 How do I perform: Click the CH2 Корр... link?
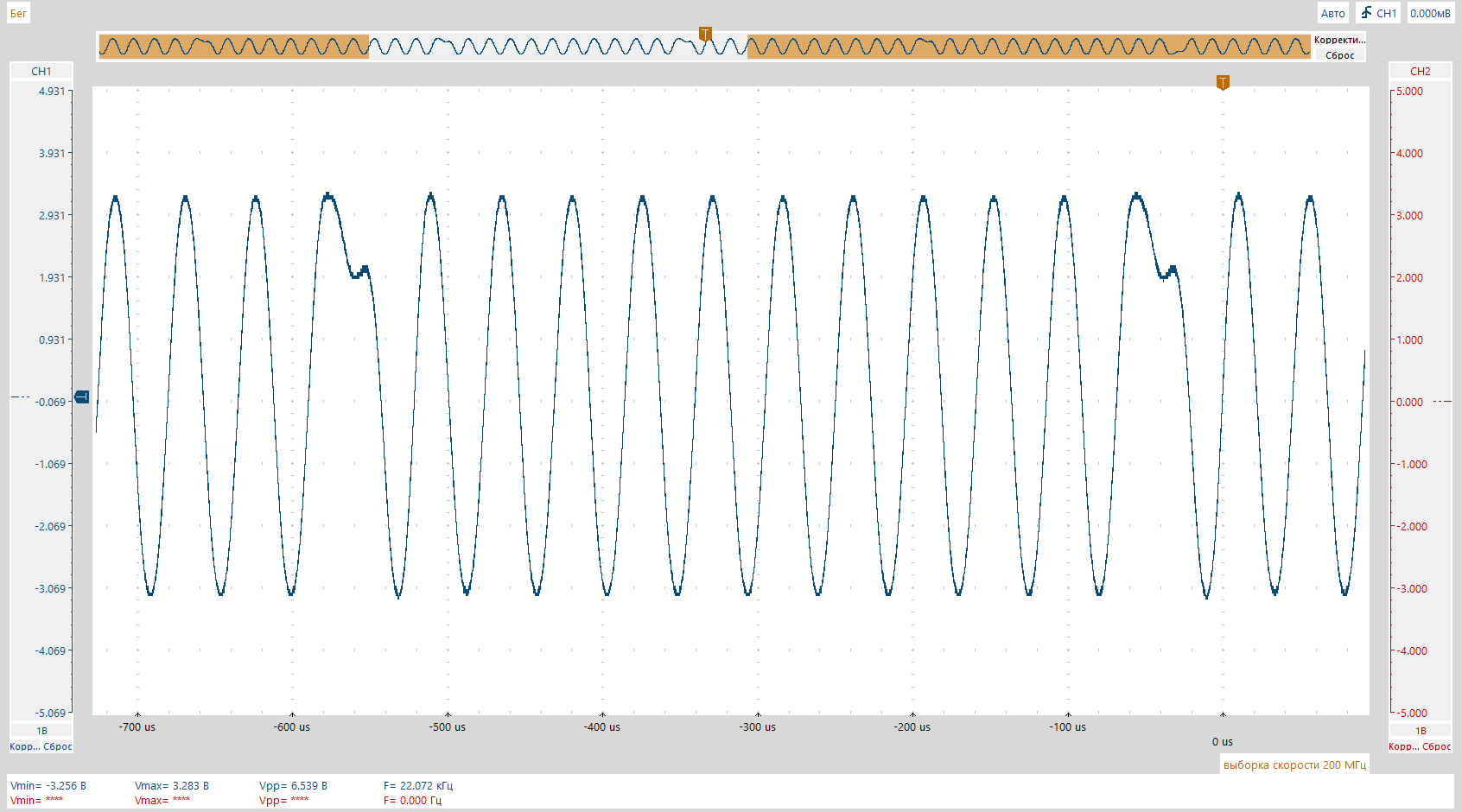click(x=1402, y=746)
